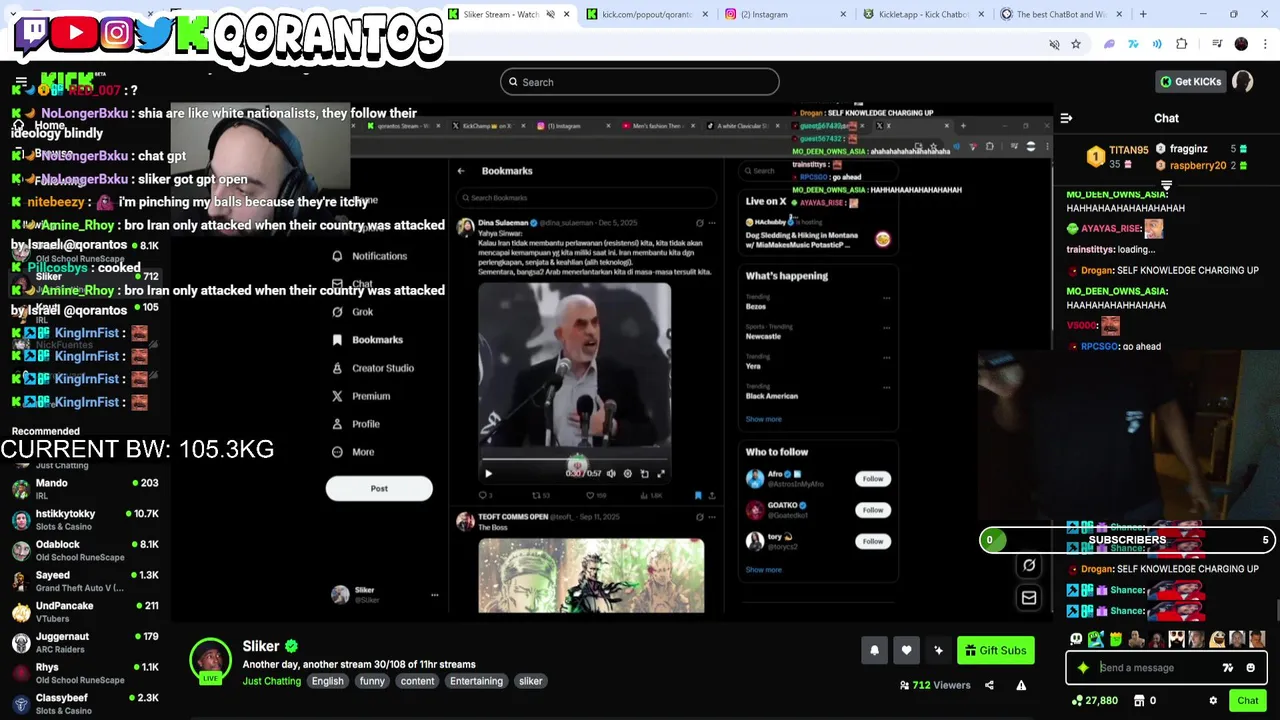The image size is (1280, 720).
Task: Click the 7TV icon in chat input
Action: click(x=1227, y=668)
